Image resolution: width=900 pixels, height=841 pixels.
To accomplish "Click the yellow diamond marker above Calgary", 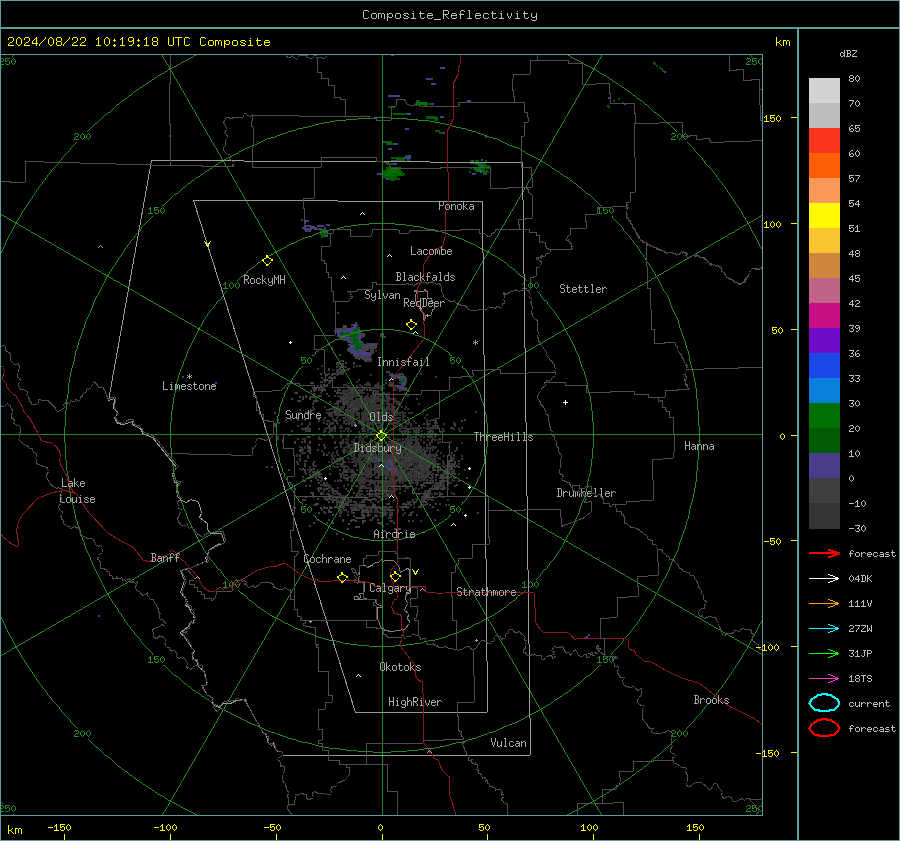I will (x=395, y=576).
